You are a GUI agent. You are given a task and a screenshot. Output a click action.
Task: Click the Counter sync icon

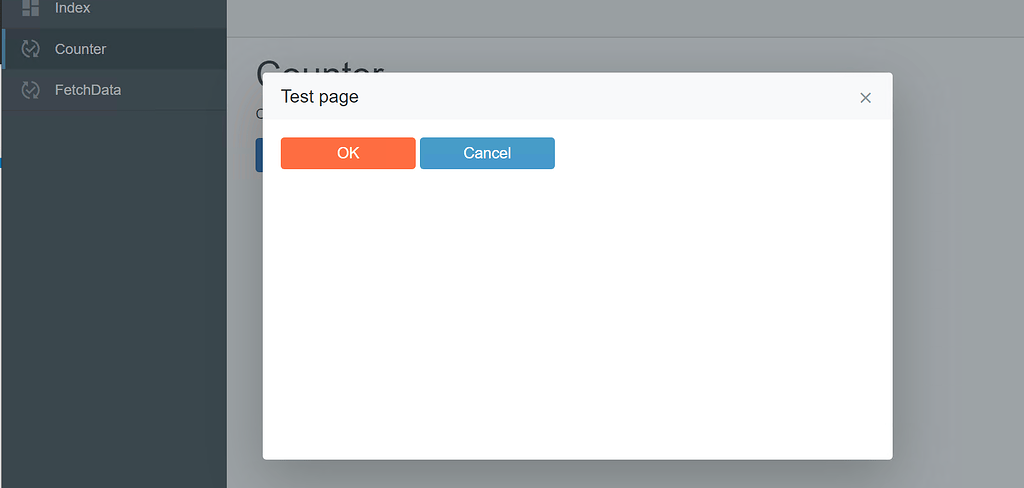(x=30, y=49)
